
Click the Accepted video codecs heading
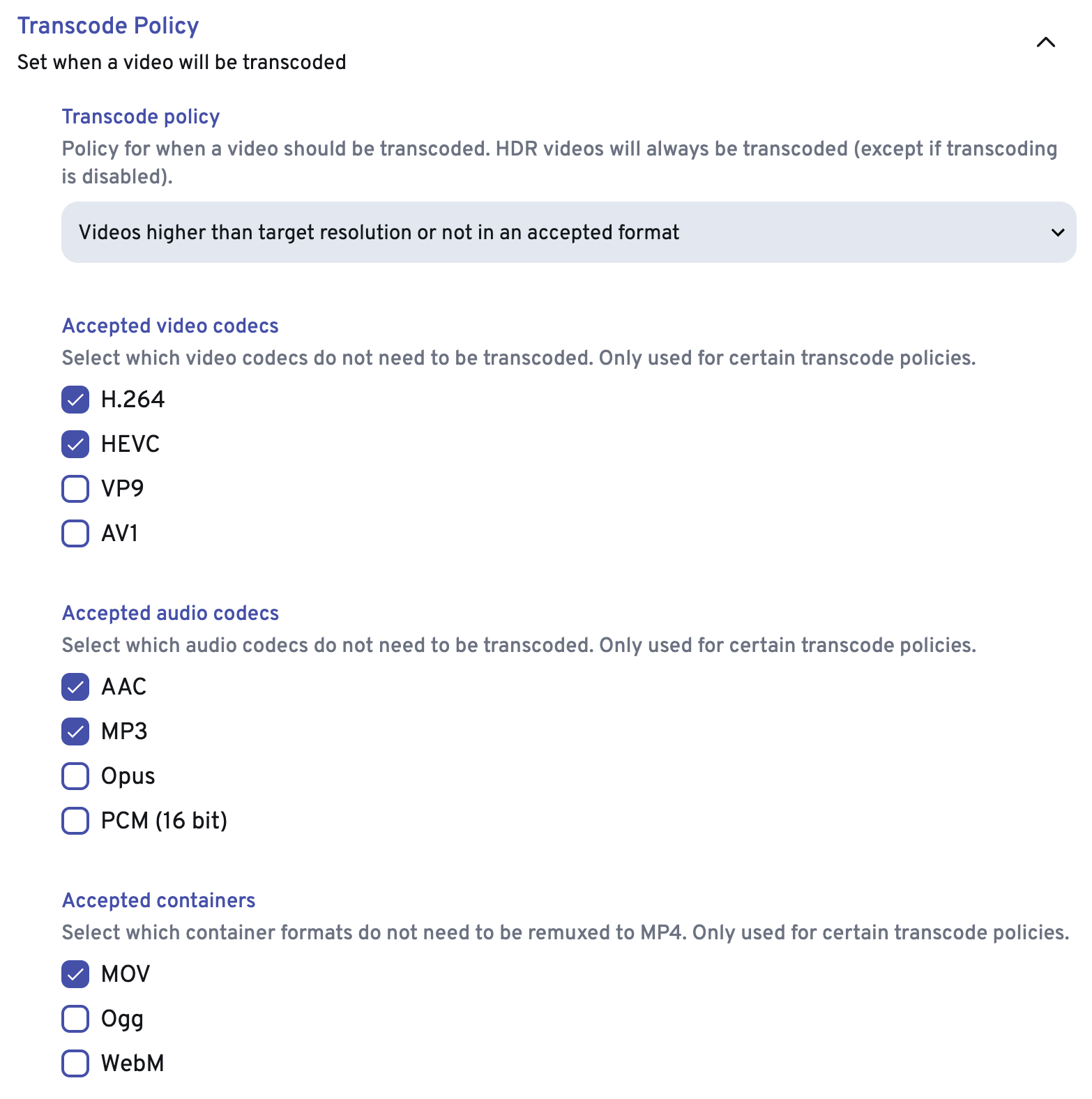coord(170,326)
